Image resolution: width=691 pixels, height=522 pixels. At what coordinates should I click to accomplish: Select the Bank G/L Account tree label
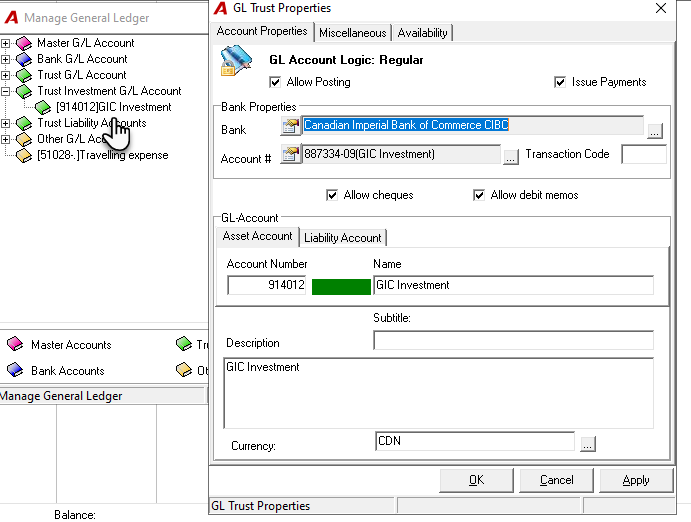click(82, 59)
